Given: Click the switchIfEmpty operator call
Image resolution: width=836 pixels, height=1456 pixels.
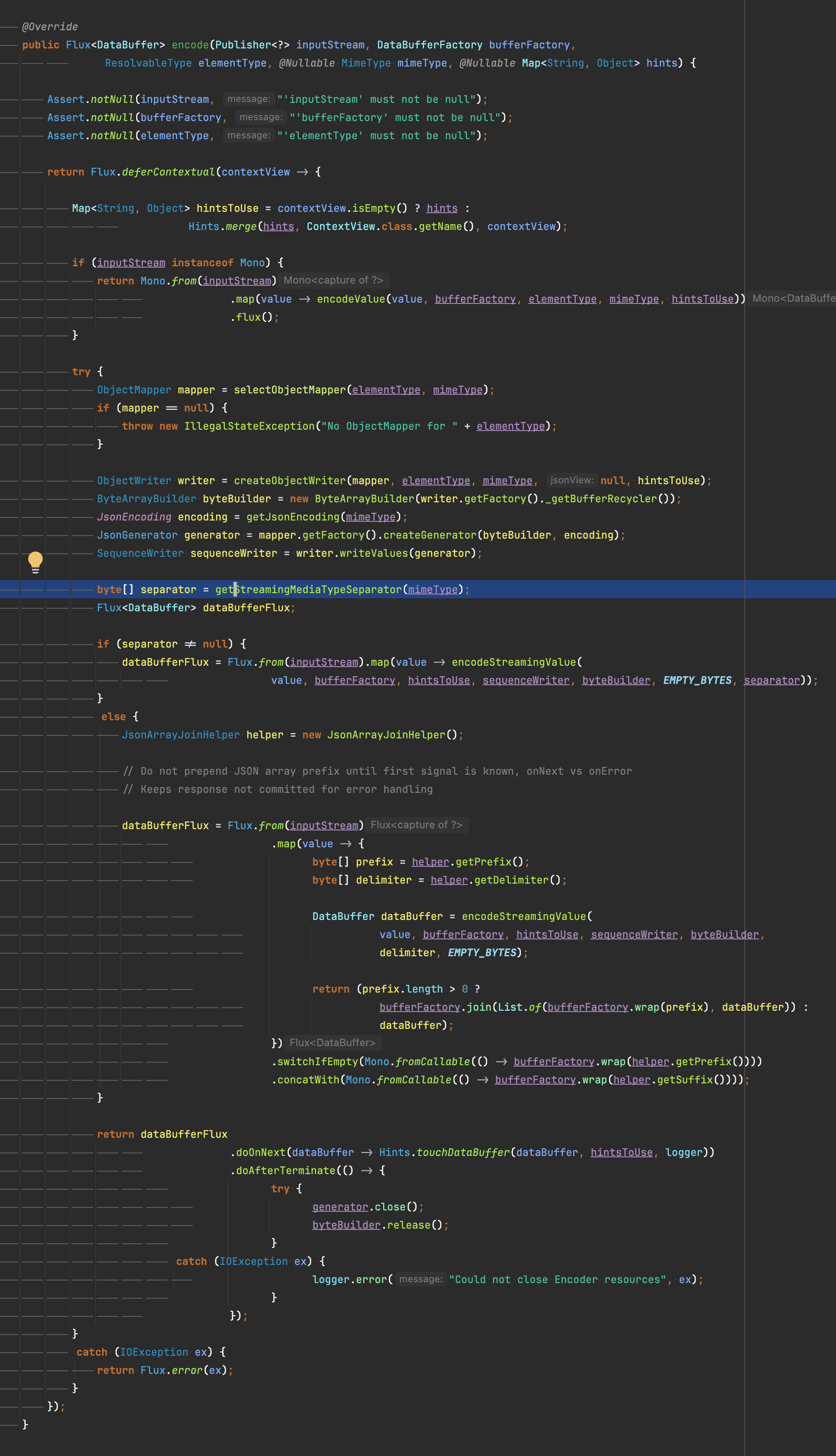Looking at the screenshot, I should tap(318, 1062).
